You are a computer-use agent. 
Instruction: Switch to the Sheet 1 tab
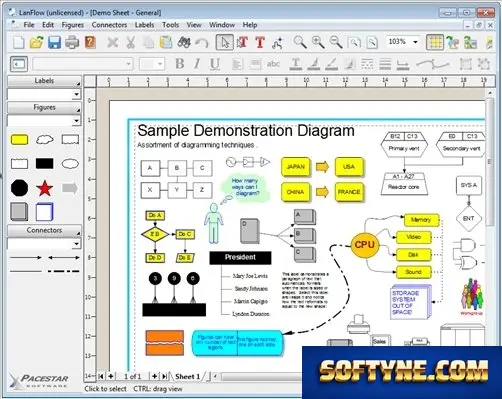click(188, 377)
